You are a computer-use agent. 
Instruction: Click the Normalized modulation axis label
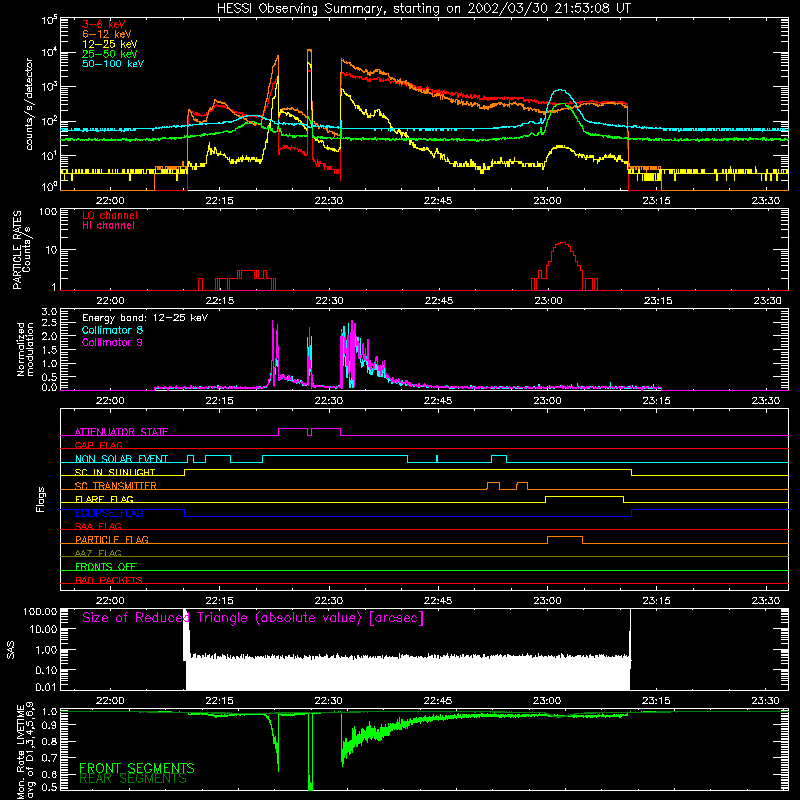pos(25,349)
